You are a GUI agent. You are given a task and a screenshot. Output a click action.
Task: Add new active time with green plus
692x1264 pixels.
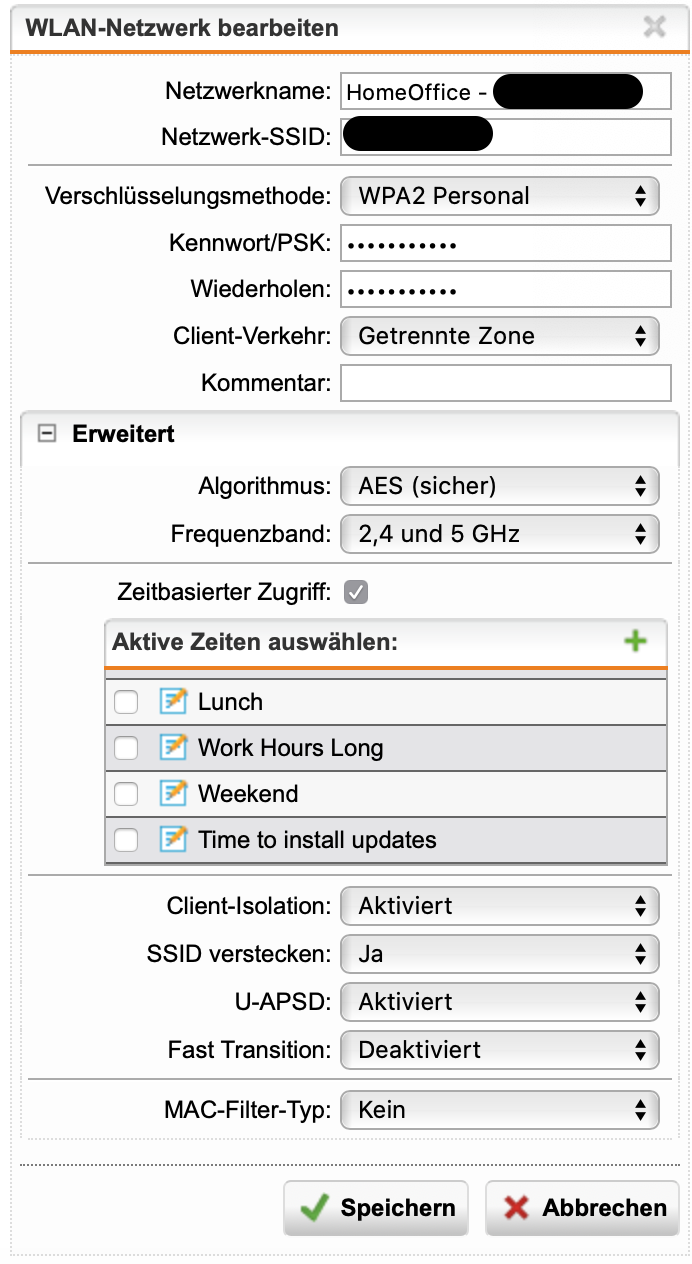pyautogui.click(x=635, y=641)
